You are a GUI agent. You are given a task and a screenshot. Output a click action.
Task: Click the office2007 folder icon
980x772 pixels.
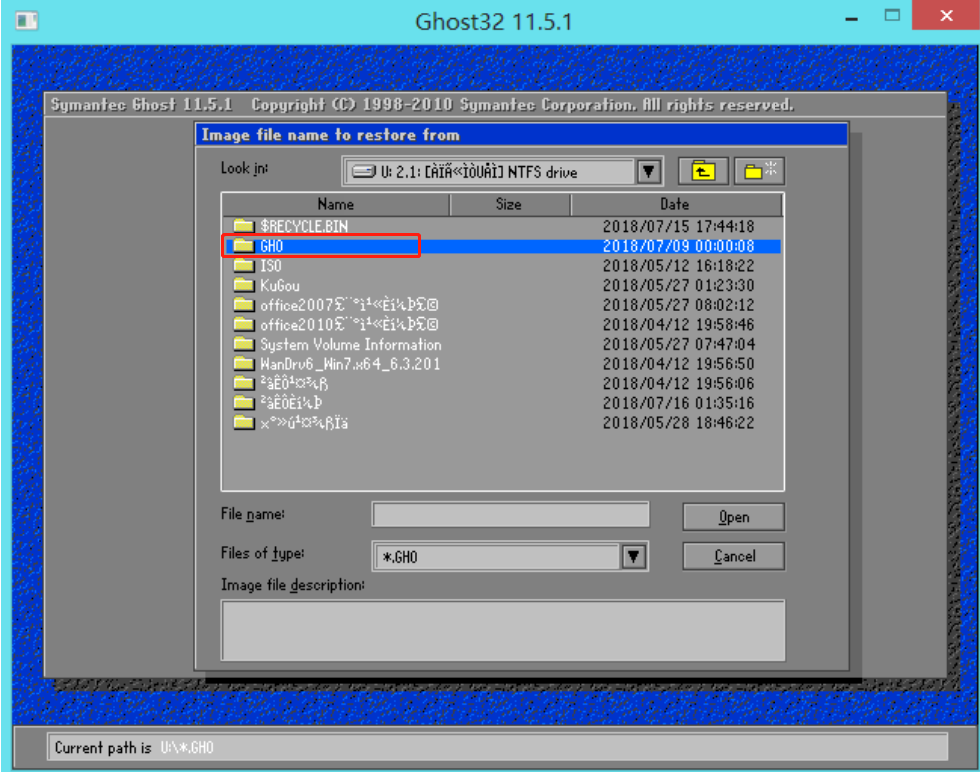[243, 304]
